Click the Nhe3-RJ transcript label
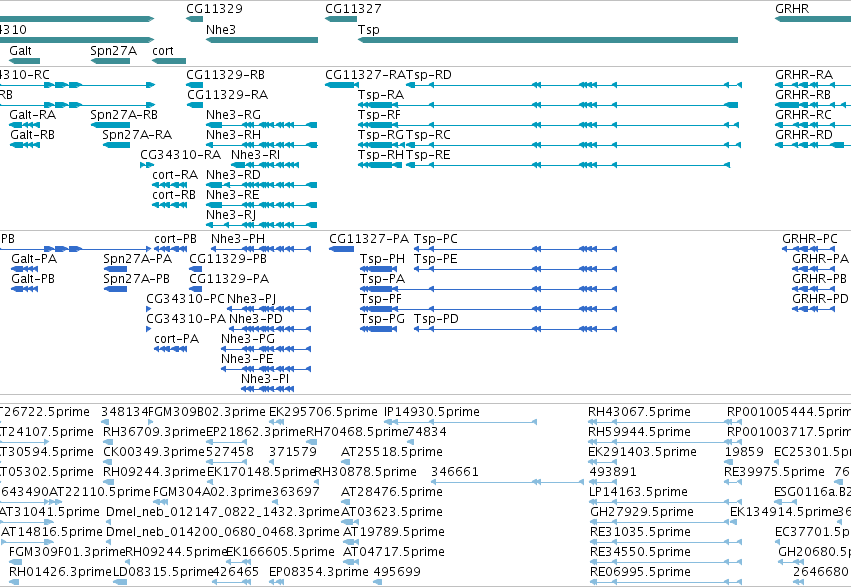This screenshot has height=587, width=851. coord(231,215)
